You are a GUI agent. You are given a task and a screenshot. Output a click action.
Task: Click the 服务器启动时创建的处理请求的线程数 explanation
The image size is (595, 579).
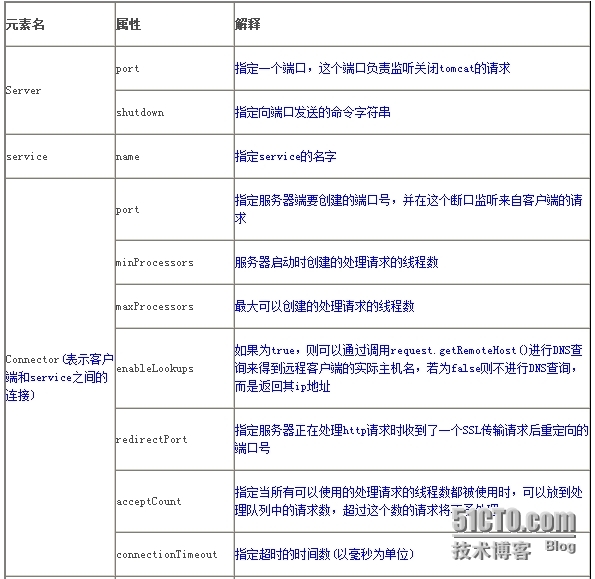click(x=412, y=262)
